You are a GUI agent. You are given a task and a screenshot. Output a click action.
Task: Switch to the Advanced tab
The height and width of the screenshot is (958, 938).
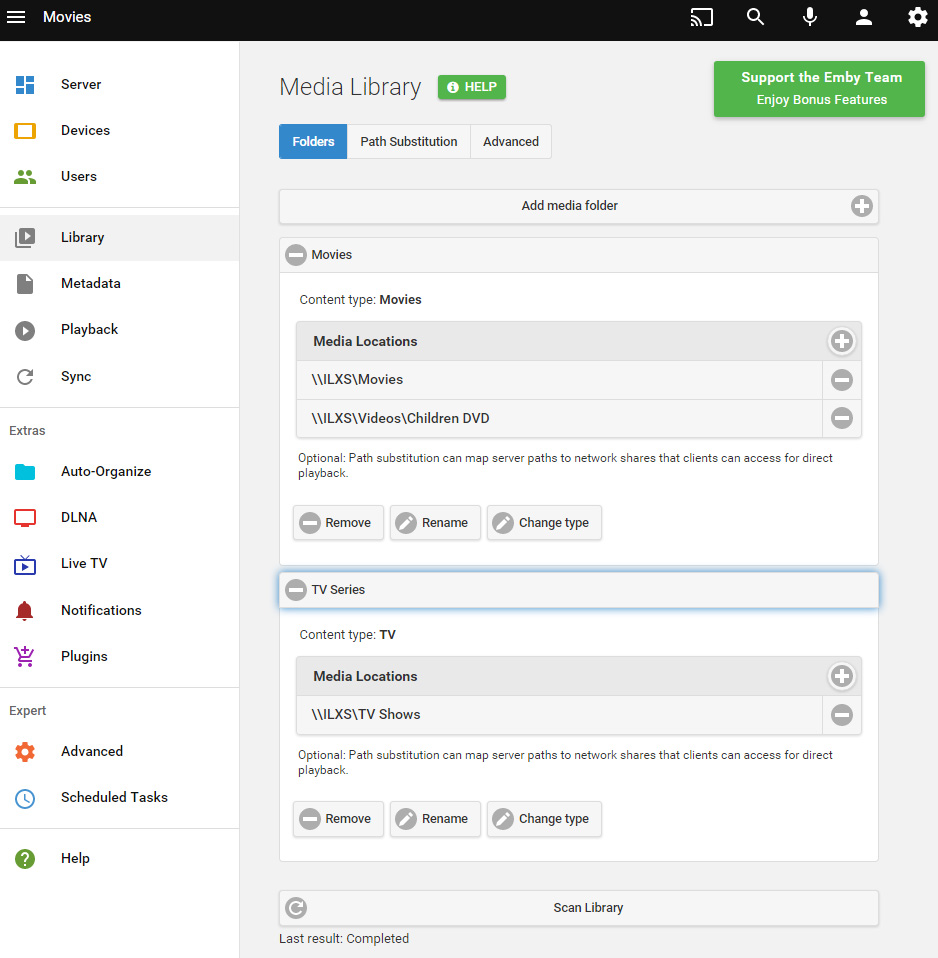(510, 142)
